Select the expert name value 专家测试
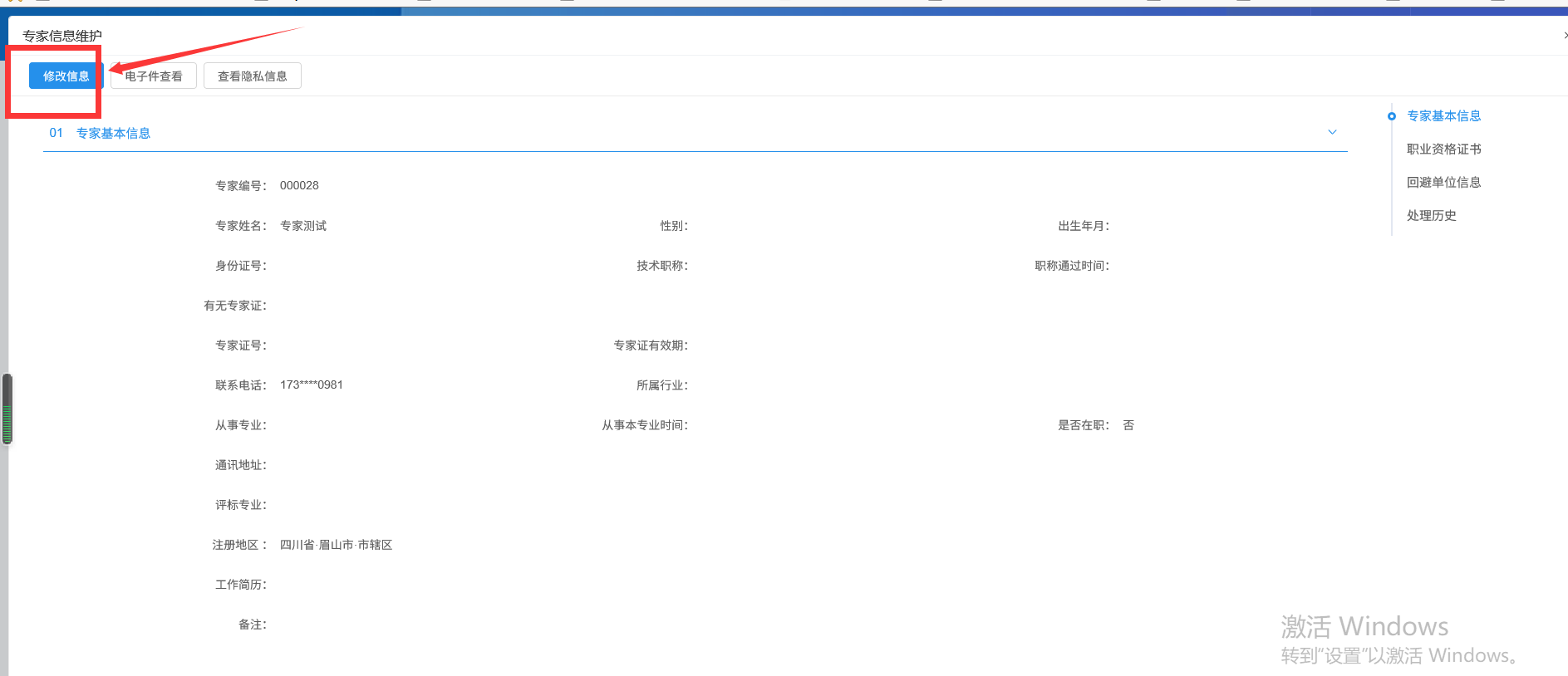This screenshot has height=676, width=1568. [x=303, y=226]
